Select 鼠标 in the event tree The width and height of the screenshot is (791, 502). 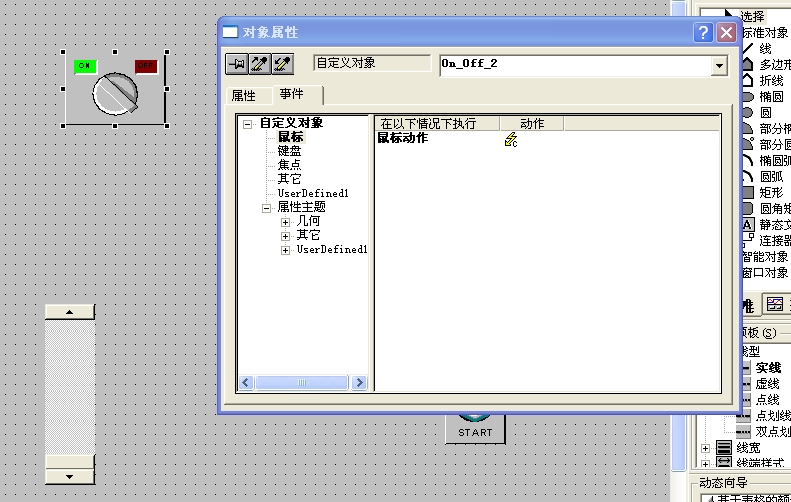291,137
